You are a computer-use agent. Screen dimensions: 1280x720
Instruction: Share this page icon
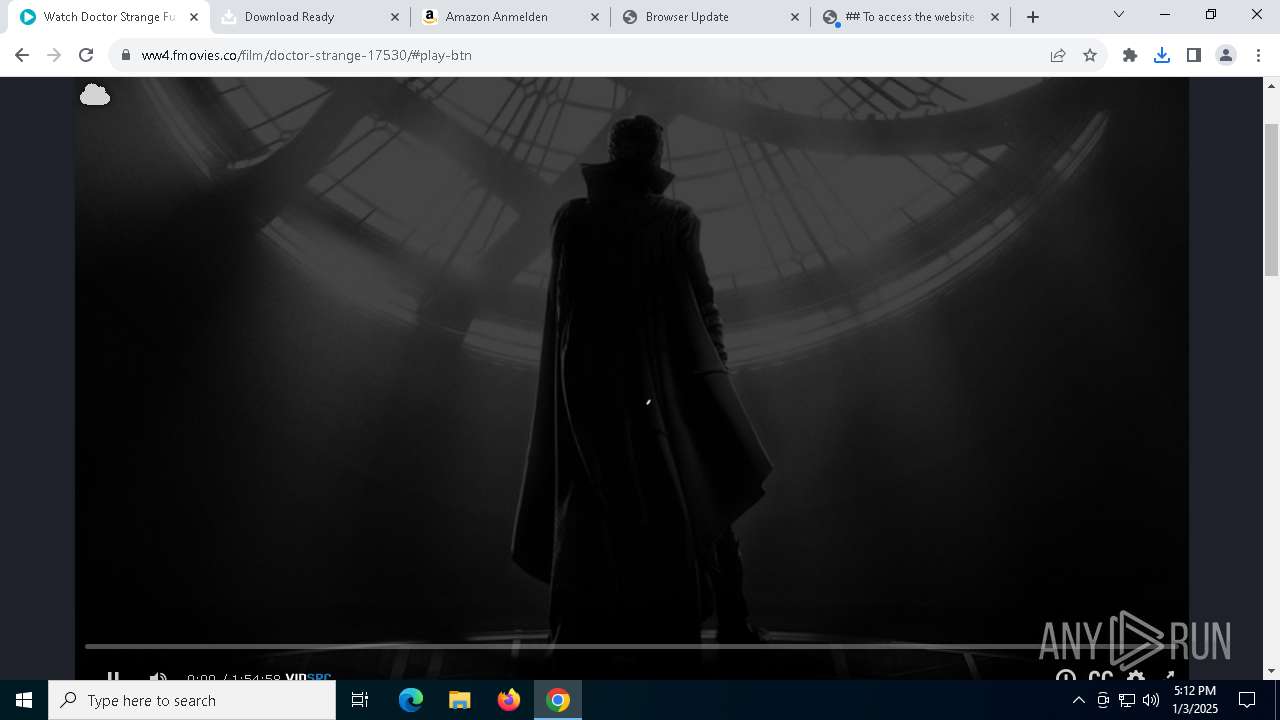point(1058,55)
